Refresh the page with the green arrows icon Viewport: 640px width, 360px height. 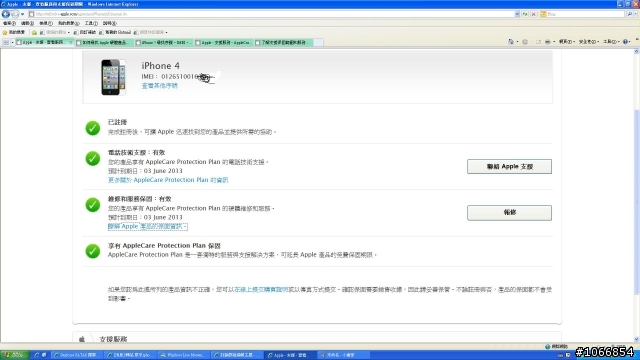[x=525, y=14]
